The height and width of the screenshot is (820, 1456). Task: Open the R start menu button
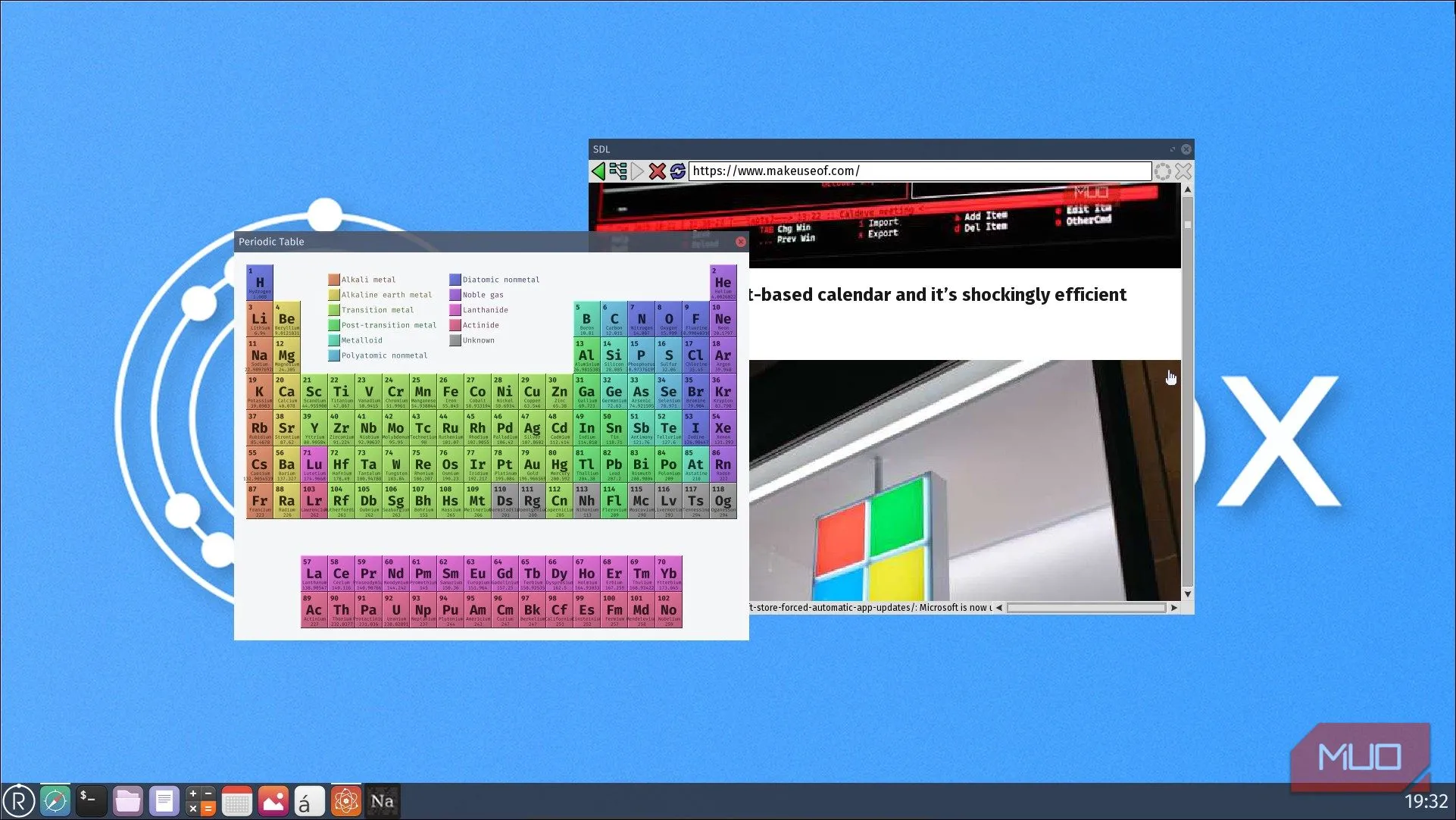[x=19, y=801]
